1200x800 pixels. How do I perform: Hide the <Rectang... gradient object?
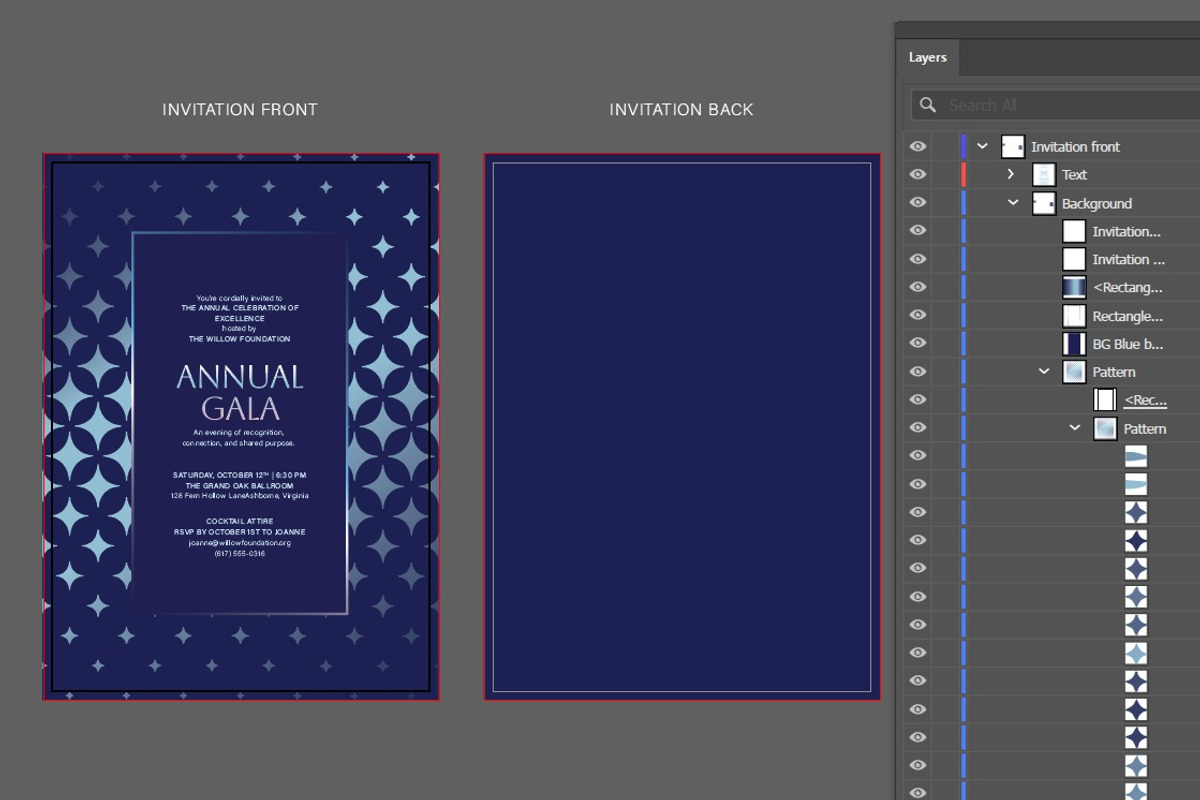(917, 287)
